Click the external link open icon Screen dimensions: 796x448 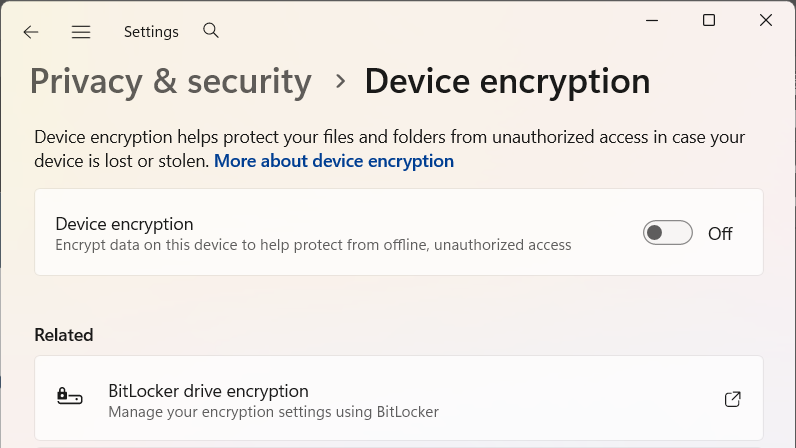click(732, 399)
